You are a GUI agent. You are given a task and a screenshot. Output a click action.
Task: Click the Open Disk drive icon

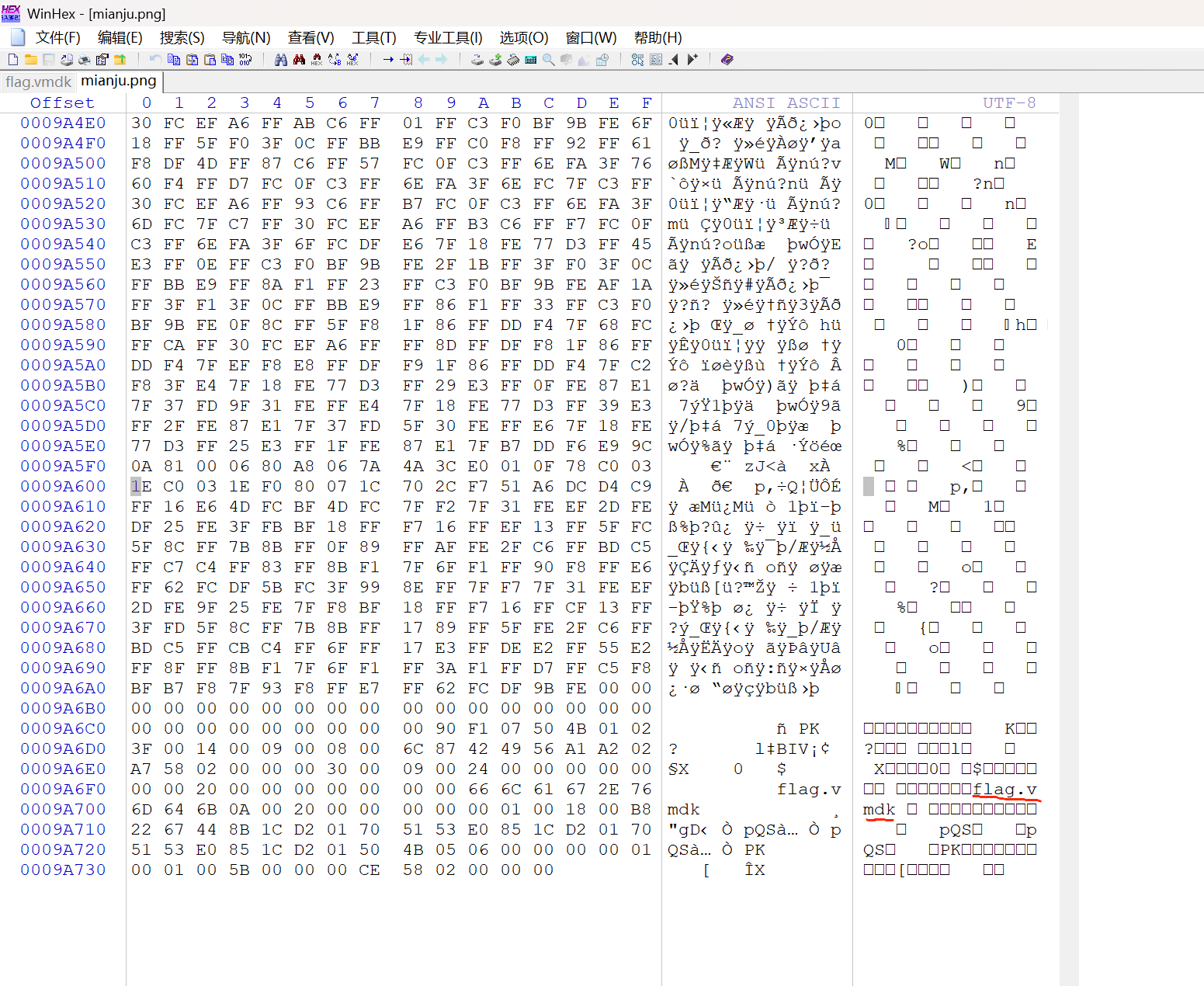point(477,60)
